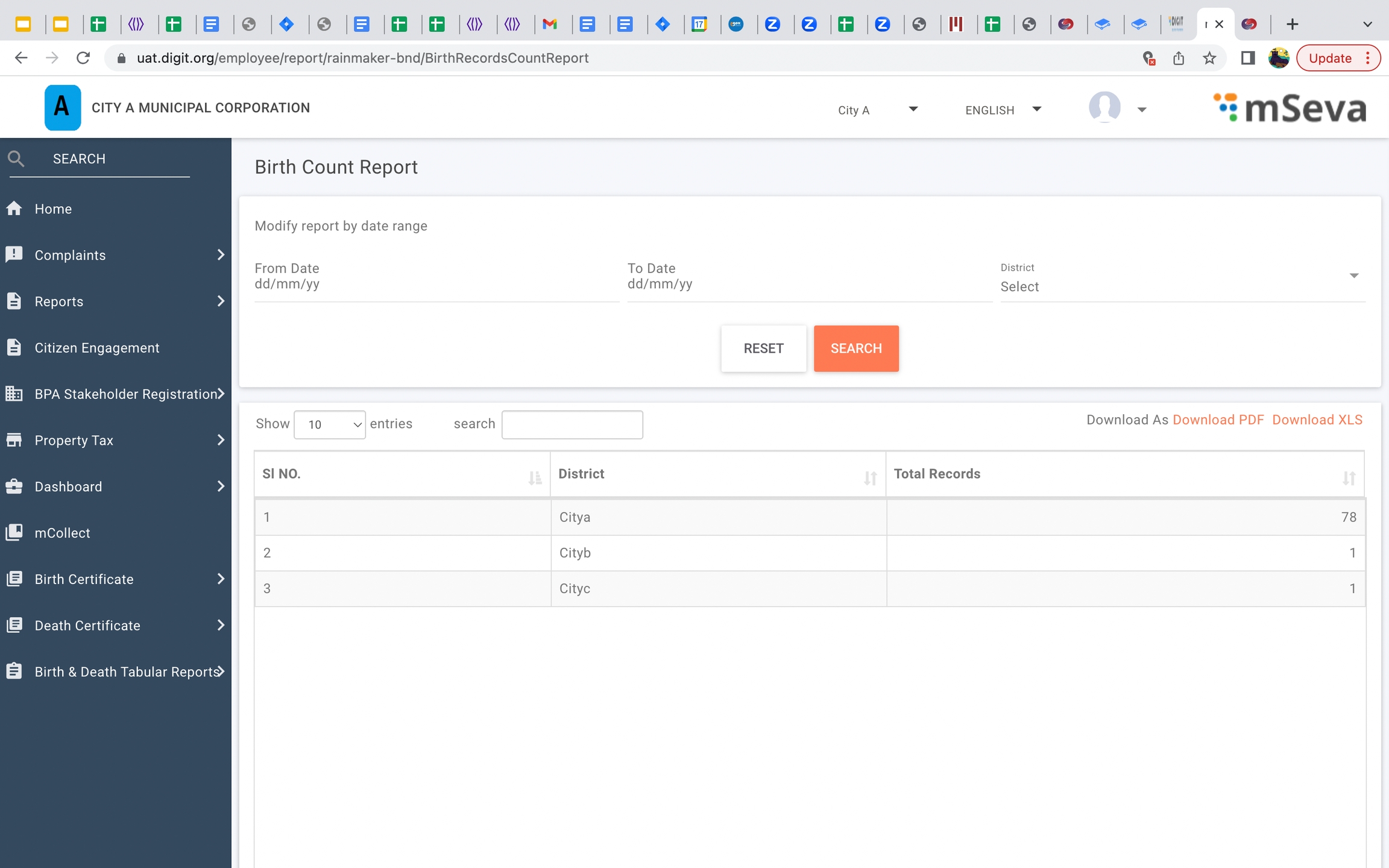Click the browser bookmark star icon
The height and width of the screenshot is (868, 1389).
point(1209,58)
